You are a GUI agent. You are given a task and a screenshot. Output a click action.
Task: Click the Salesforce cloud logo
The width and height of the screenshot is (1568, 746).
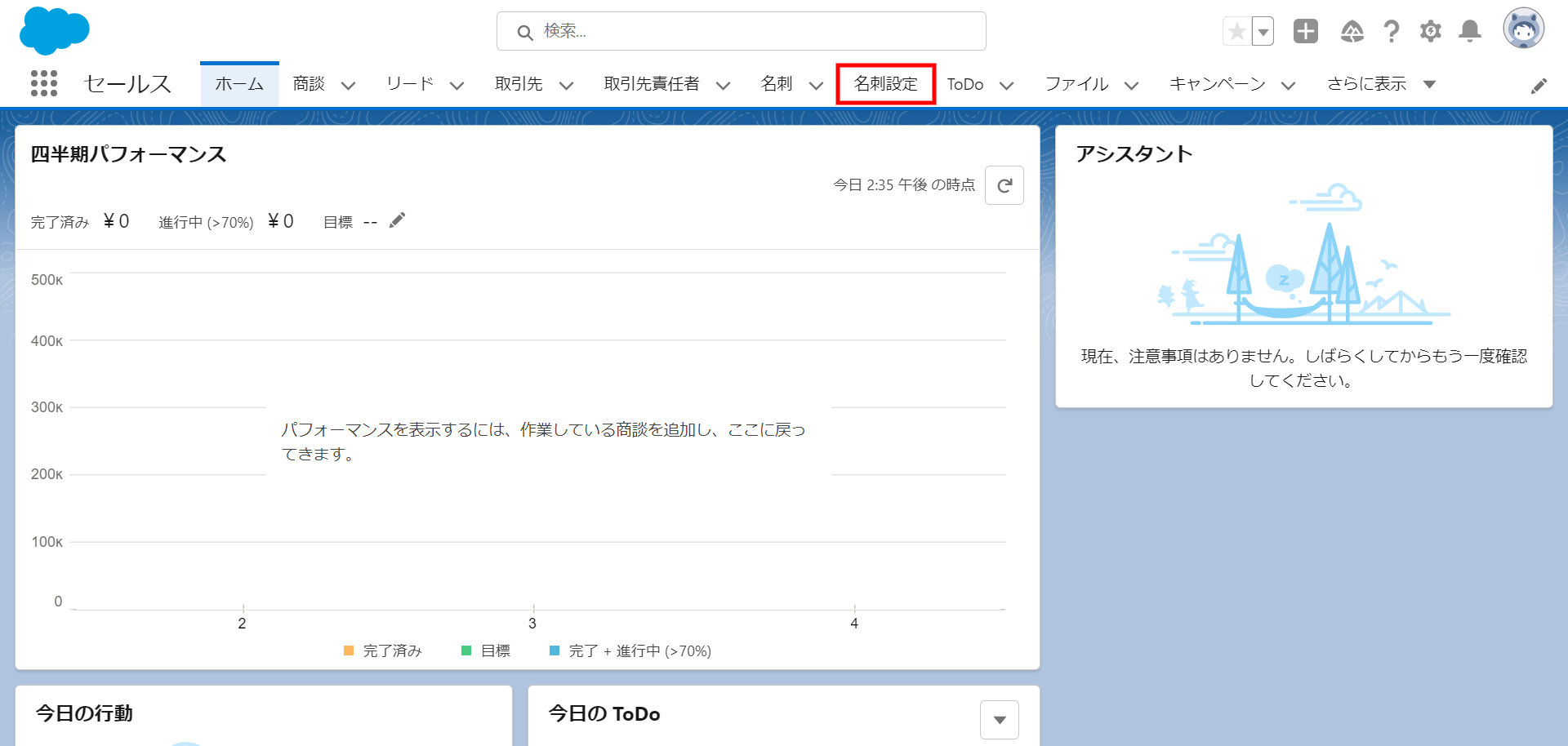coord(54,31)
